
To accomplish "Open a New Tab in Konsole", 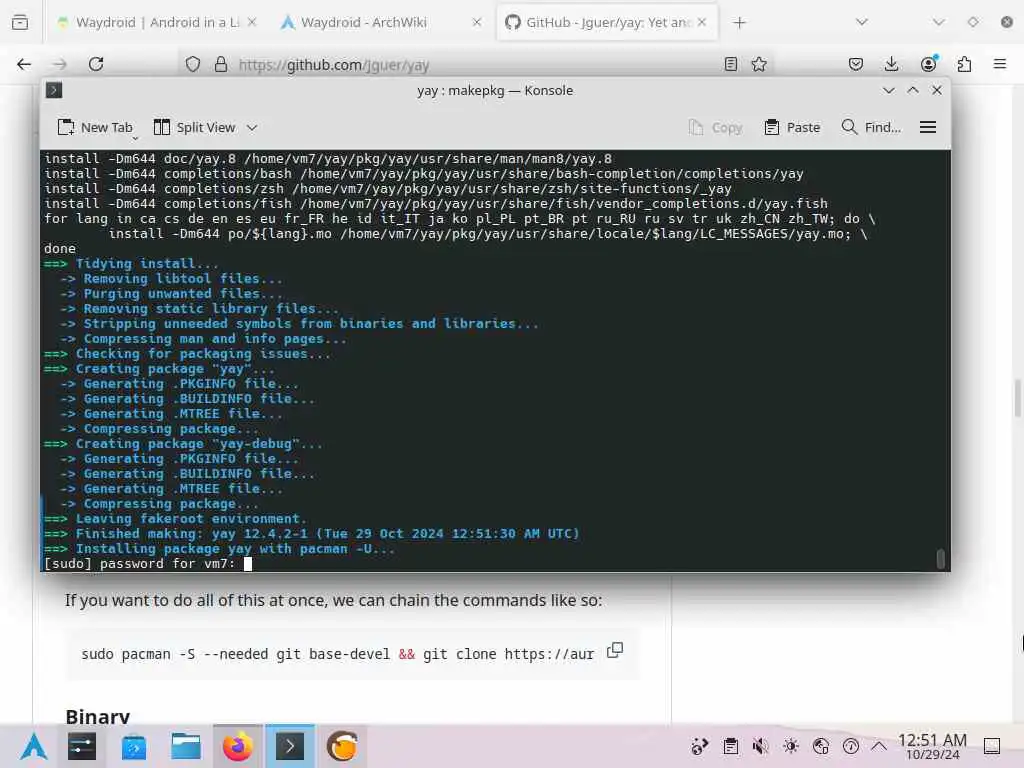I will coord(95,127).
